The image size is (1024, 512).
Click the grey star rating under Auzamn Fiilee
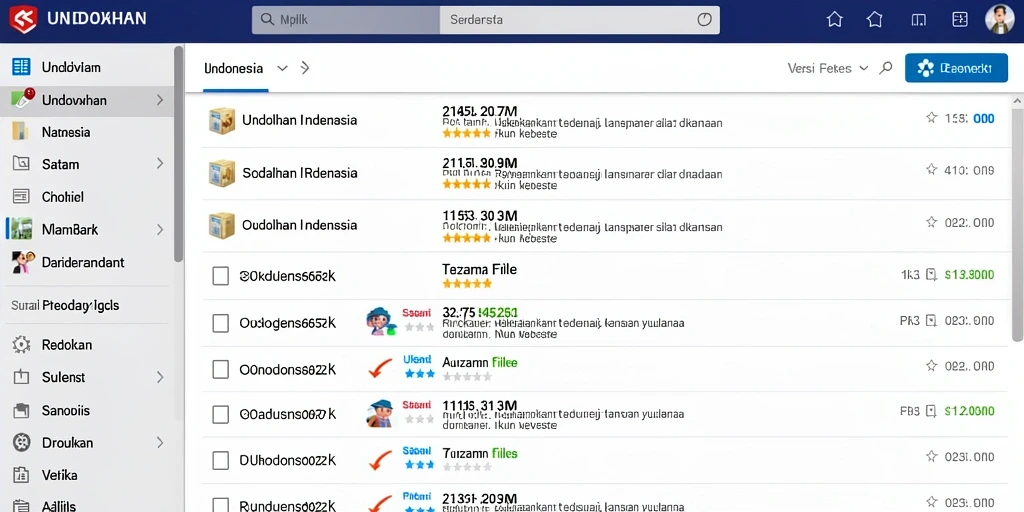[x=466, y=377]
